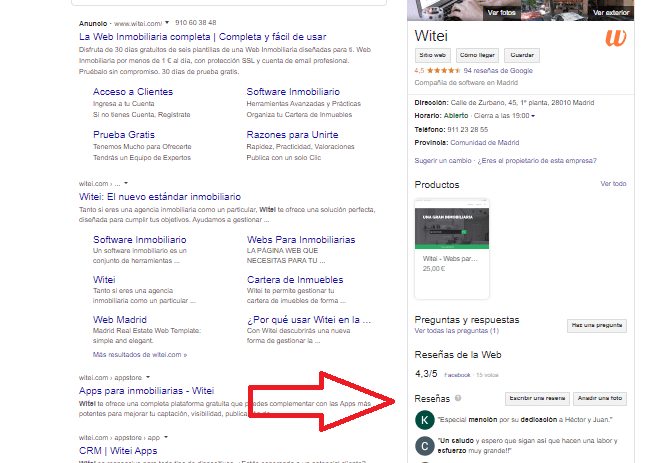Click the help icon next to Reseñas

(x=458, y=398)
